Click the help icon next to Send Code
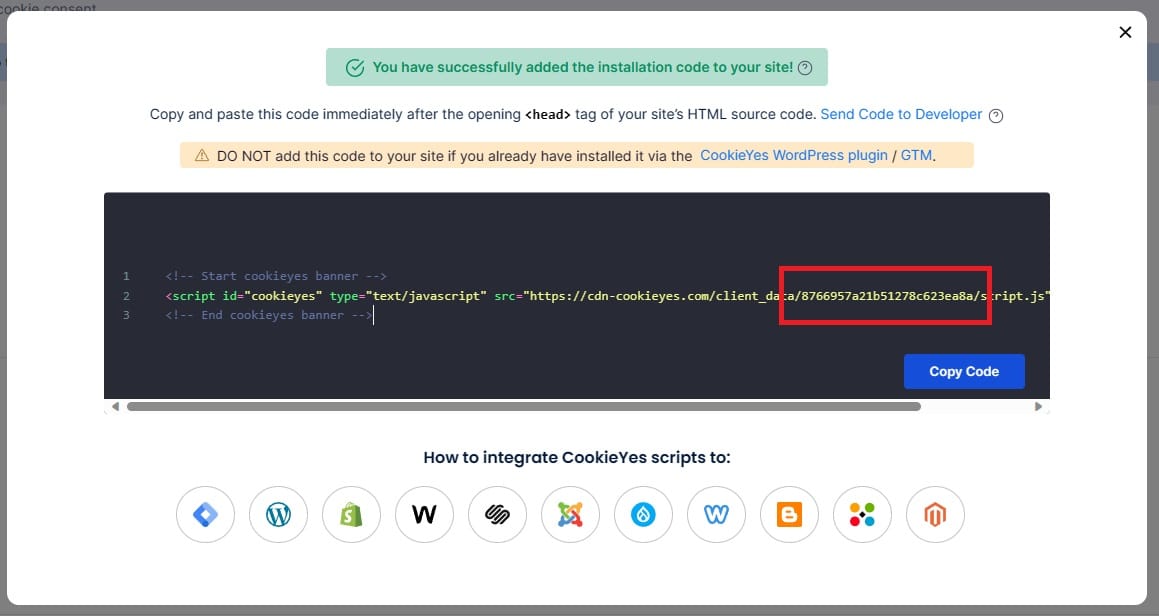Image resolution: width=1159 pixels, height=616 pixels. point(995,115)
